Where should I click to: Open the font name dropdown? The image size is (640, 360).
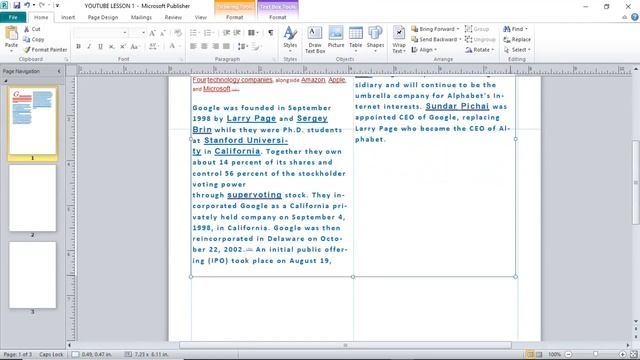pyautogui.click(x=124, y=33)
